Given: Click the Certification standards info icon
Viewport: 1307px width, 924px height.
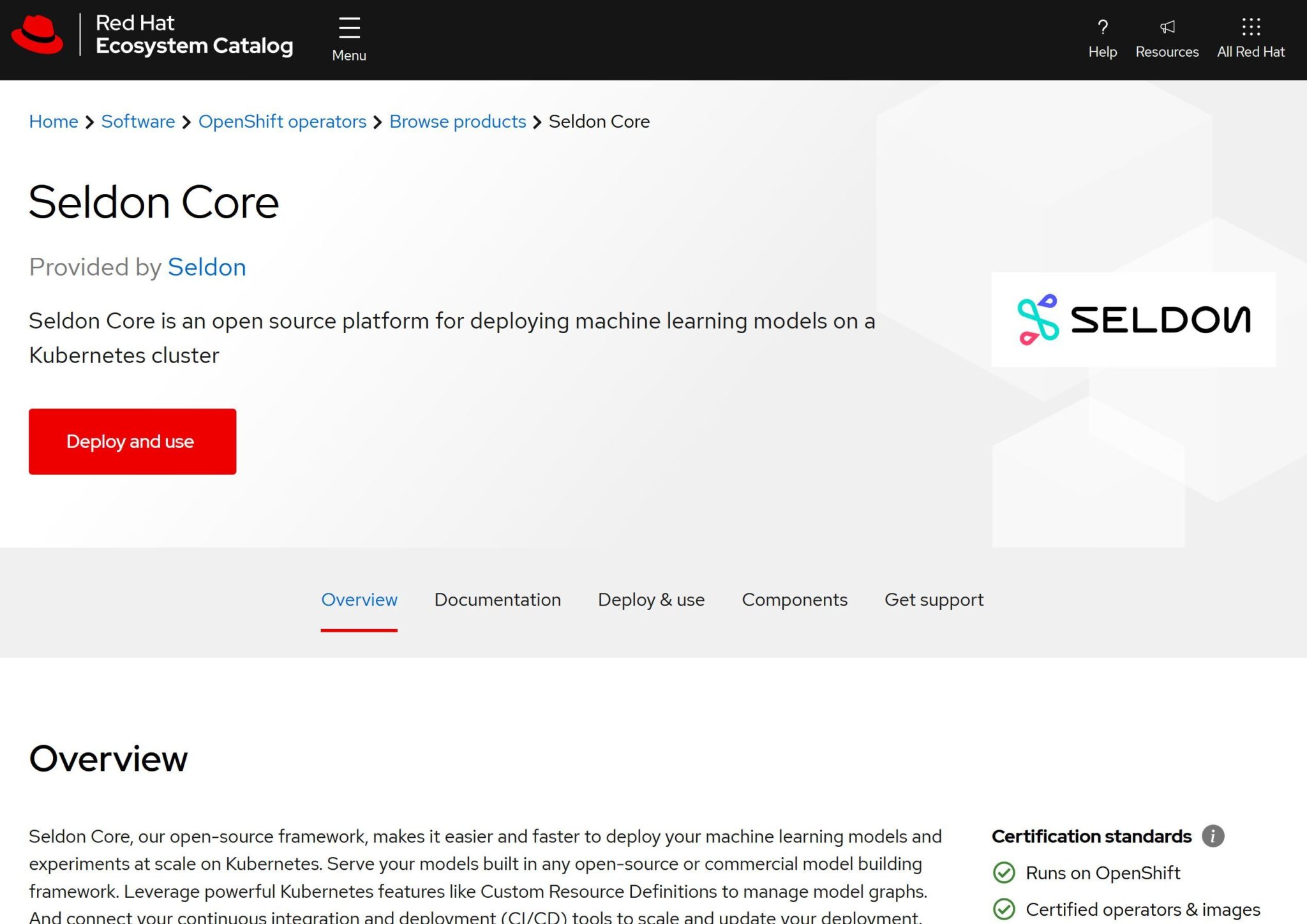Looking at the screenshot, I should click(x=1213, y=836).
